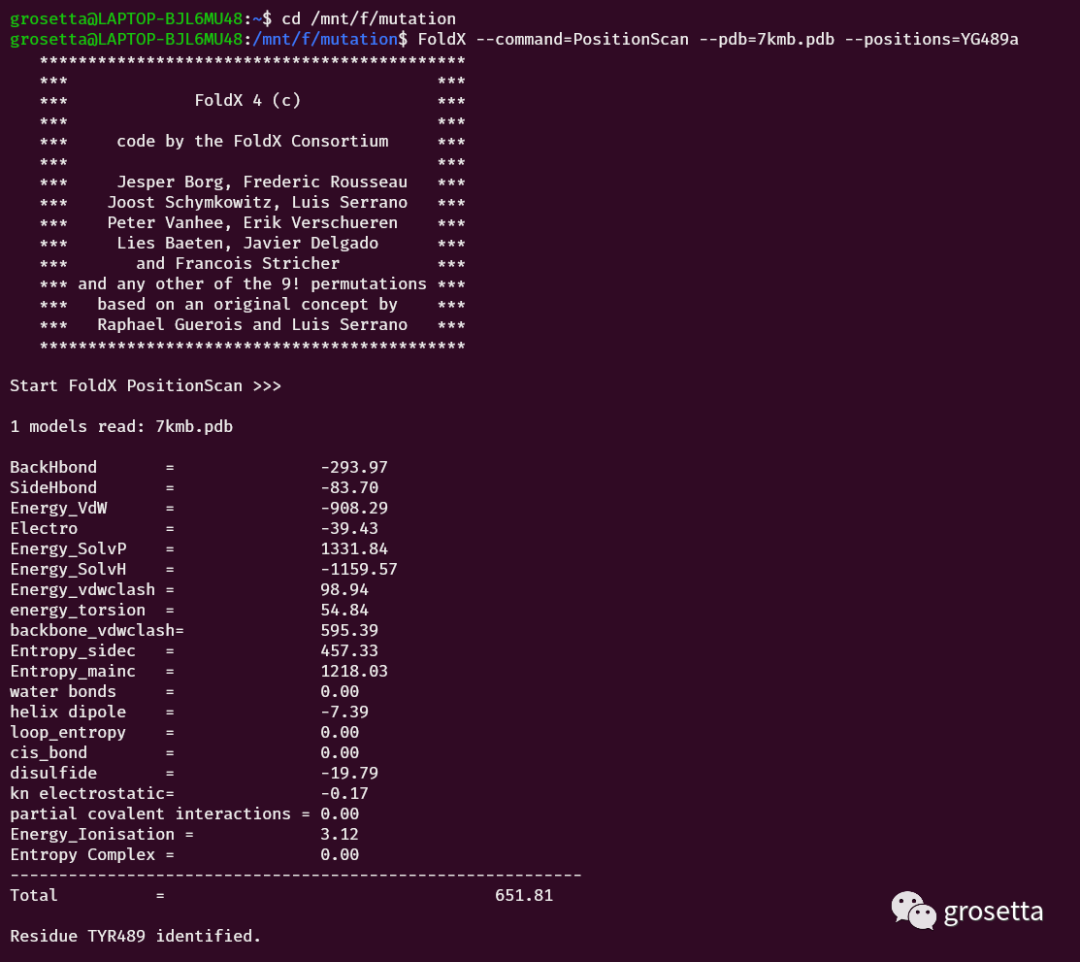Click the energy_torsion value 54.84
The height and width of the screenshot is (962, 1080).
pyautogui.click(x=344, y=610)
